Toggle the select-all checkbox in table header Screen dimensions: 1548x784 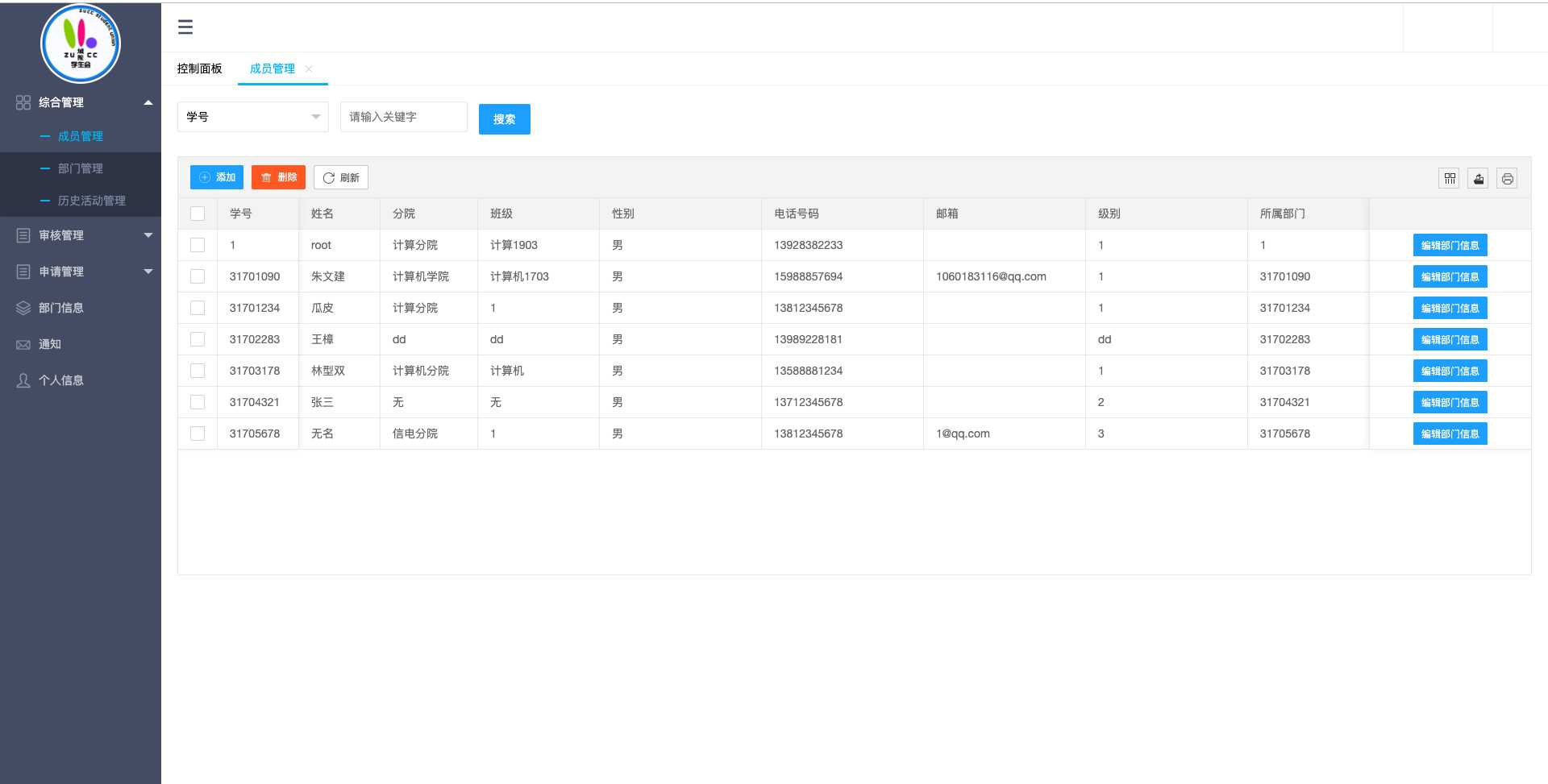[198, 214]
